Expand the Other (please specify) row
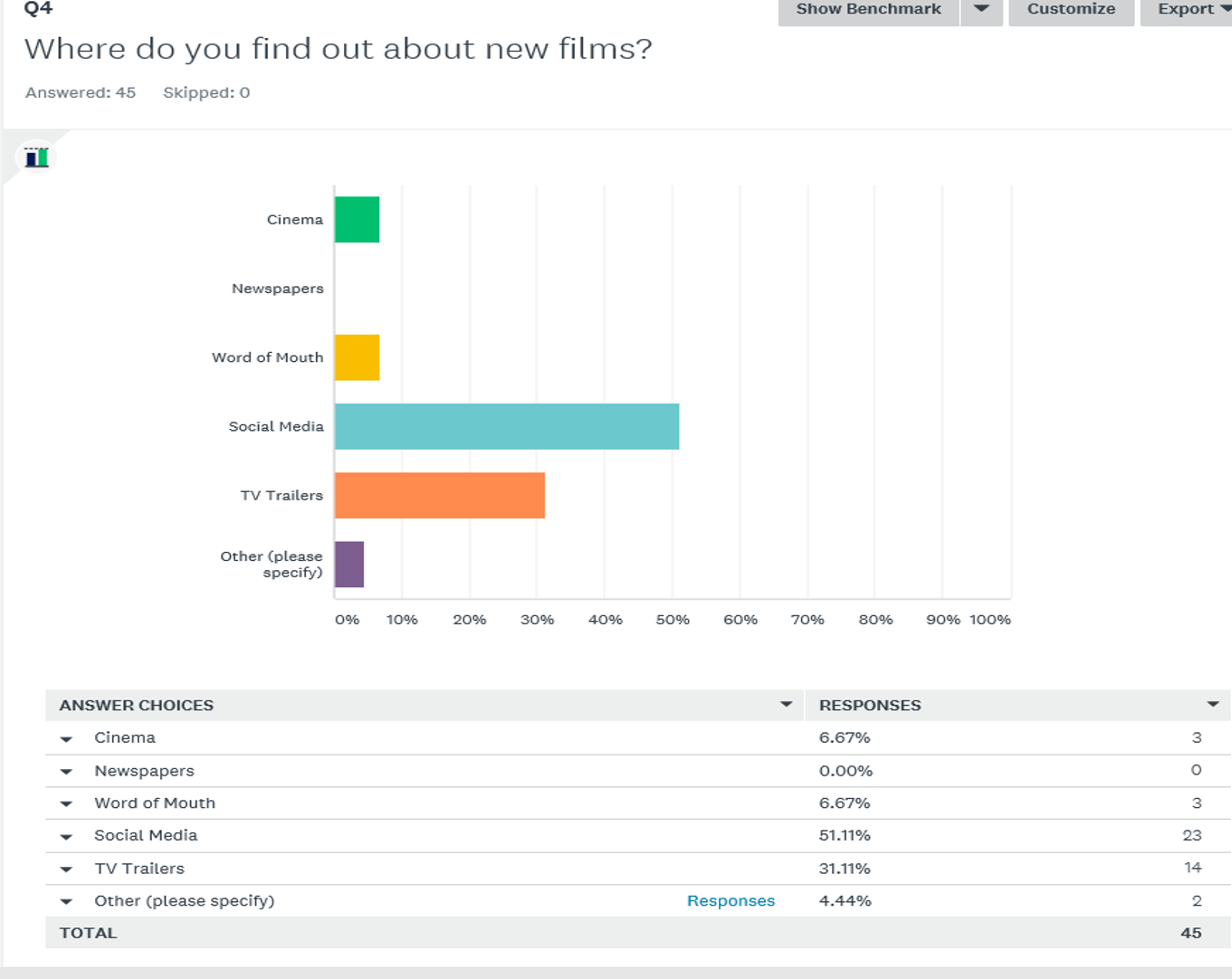This screenshot has width=1232, height=979. (67, 900)
